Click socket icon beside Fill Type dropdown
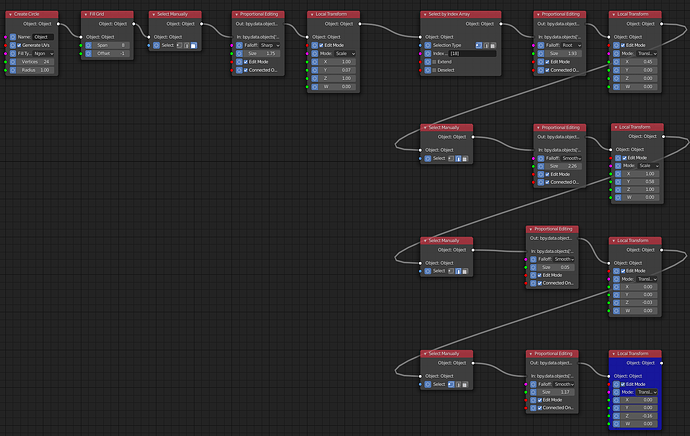This screenshot has height=436, width=690. tap(13, 54)
